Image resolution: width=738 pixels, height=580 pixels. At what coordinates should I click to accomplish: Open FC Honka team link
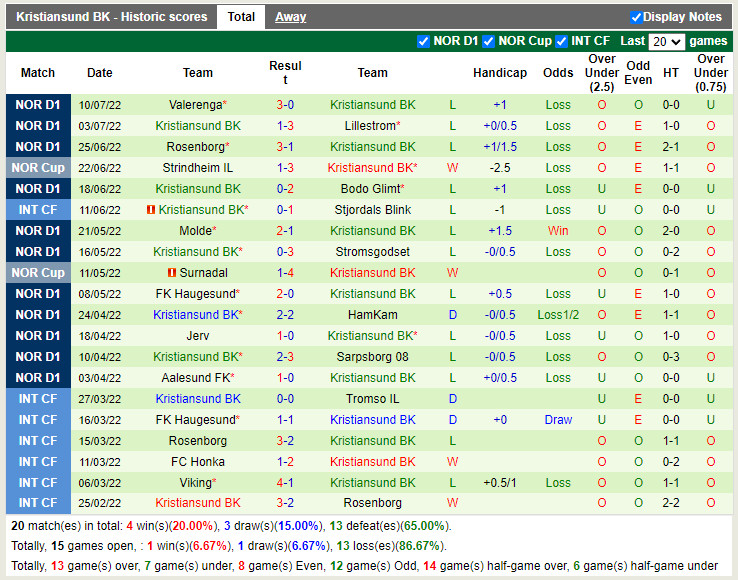pos(198,462)
